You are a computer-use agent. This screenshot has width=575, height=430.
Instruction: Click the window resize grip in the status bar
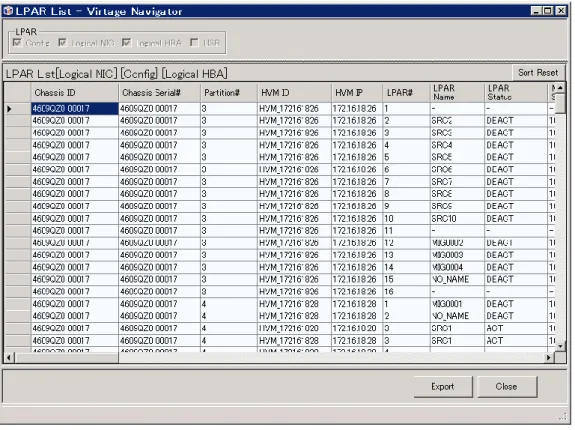click(x=563, y=416)
